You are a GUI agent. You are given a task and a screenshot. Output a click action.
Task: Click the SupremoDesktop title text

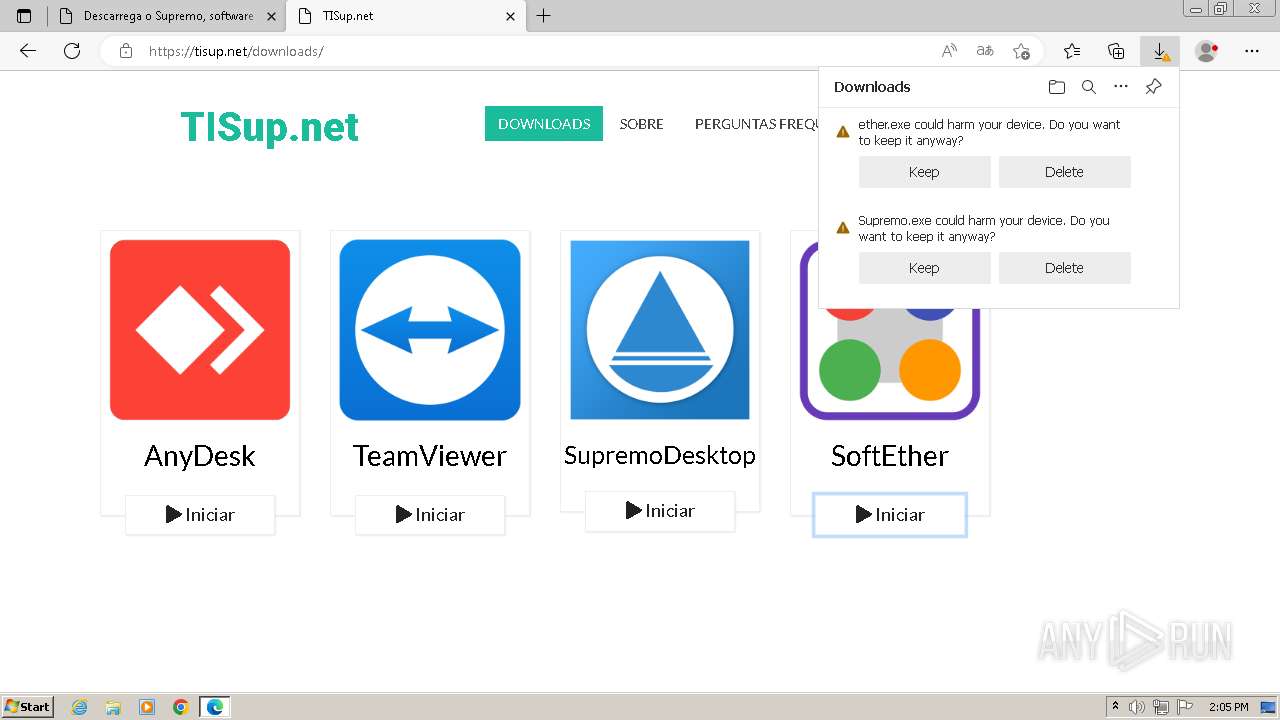(660, 455)
